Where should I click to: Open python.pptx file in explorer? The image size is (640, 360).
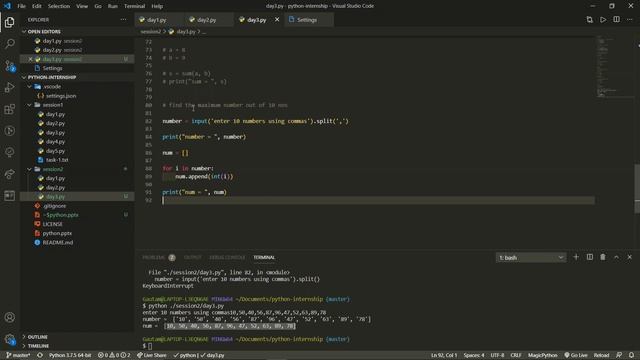click(x=57, y=233)
